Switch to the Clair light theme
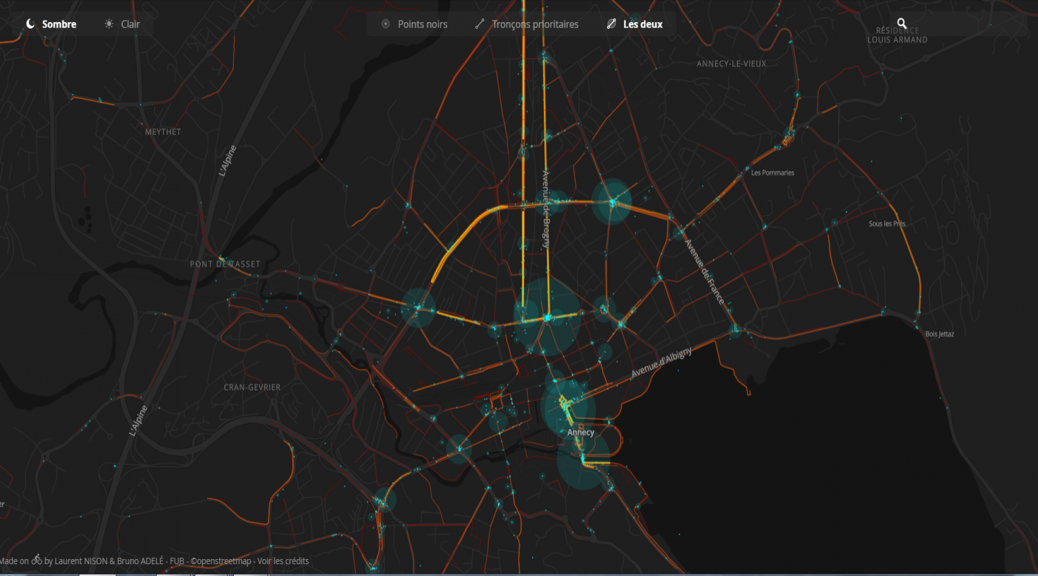 [x=122, y=24]
